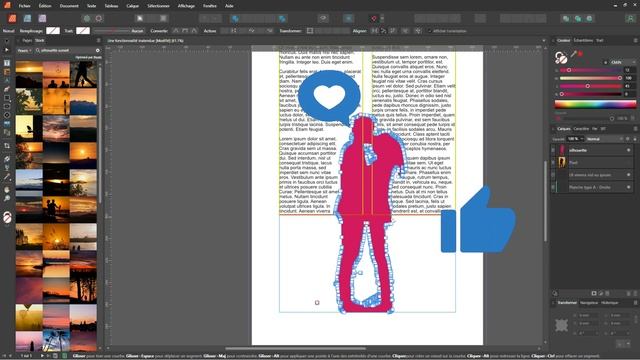This screenshot has width=640, height=360.
Task: Switch to the Échantillons tab
Action: pyautogui.click(x=583, y=40)
